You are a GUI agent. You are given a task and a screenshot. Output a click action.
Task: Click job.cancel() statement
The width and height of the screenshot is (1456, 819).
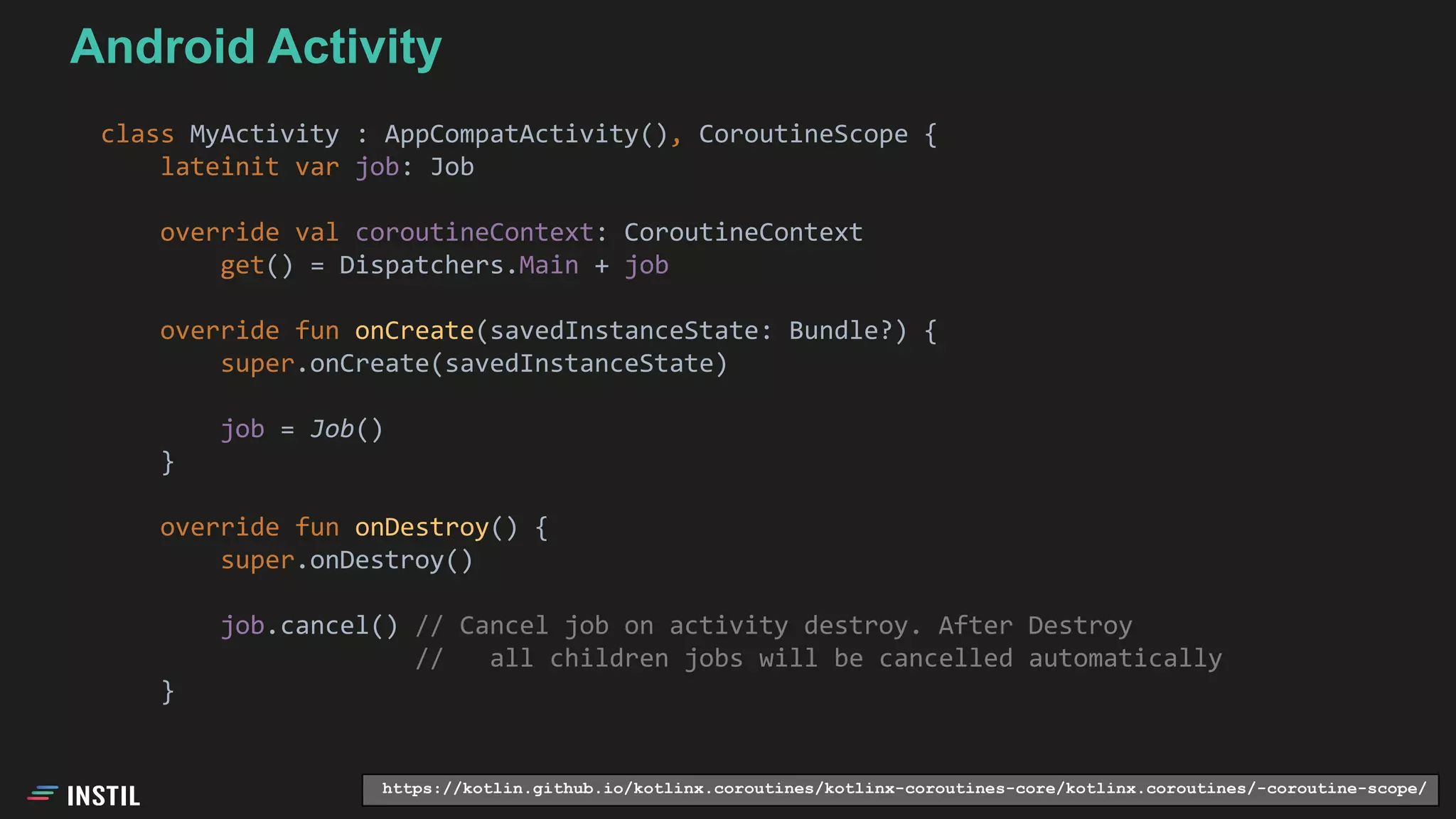coord(309,626)
